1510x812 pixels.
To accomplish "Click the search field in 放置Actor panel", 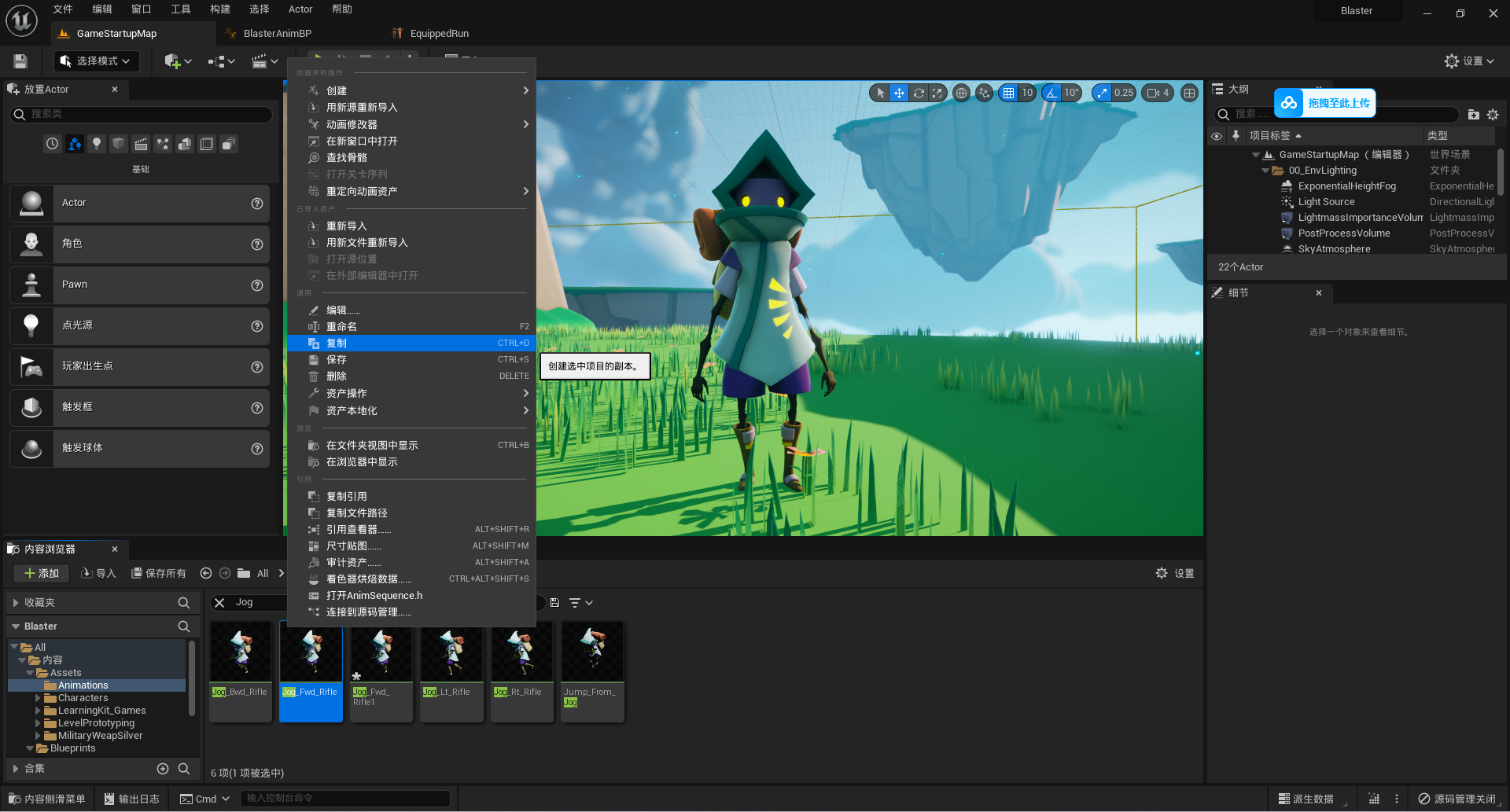I will [142, 115].
